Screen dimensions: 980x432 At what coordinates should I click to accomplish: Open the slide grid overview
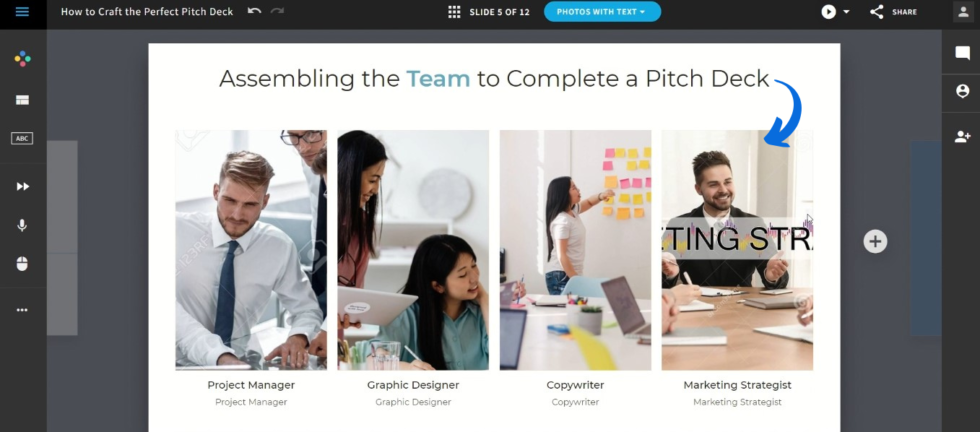454,12
